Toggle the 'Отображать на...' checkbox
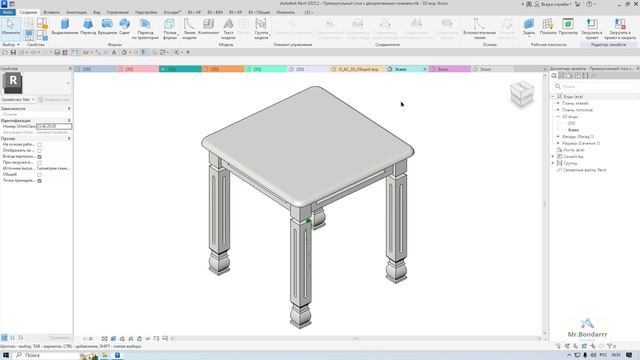This screenshot has height=360, width=640. pos(40,151)
